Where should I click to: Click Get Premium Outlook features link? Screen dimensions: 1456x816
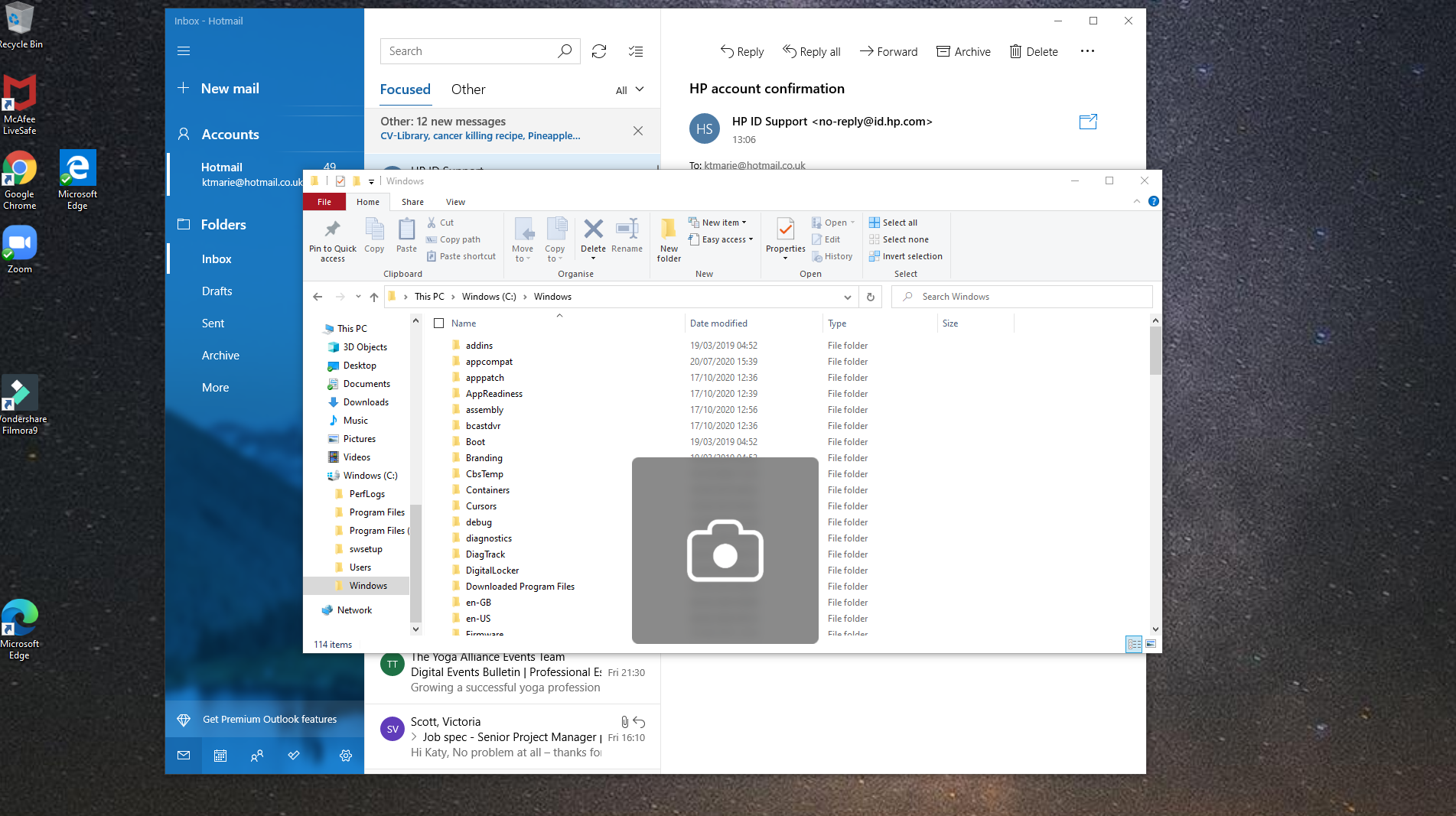[x=269, y=720]
